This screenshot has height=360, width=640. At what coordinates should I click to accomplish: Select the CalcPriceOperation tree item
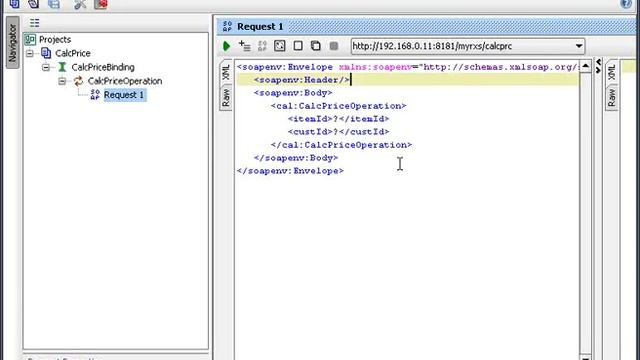point(125,81)
